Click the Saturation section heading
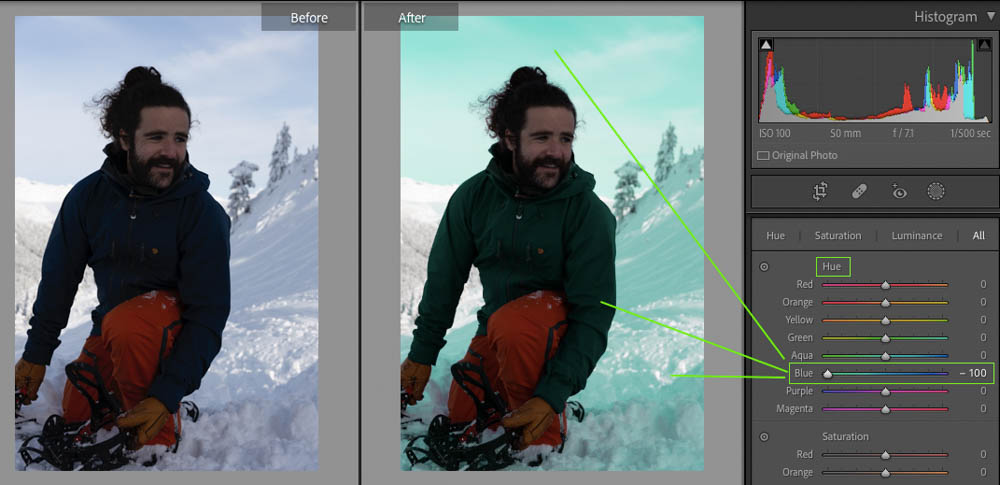 click(x=845, y=436)
